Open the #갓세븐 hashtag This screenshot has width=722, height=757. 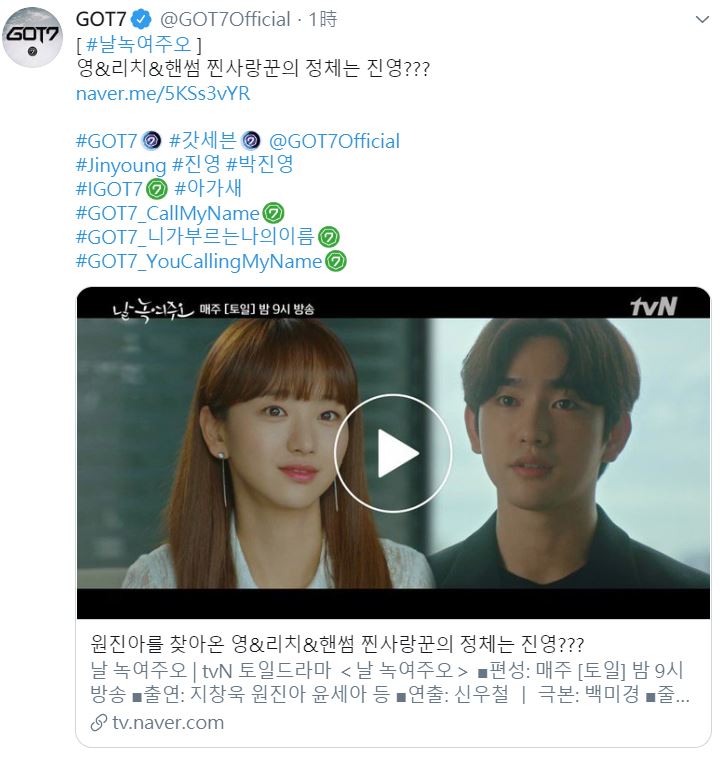pos(203,141)
